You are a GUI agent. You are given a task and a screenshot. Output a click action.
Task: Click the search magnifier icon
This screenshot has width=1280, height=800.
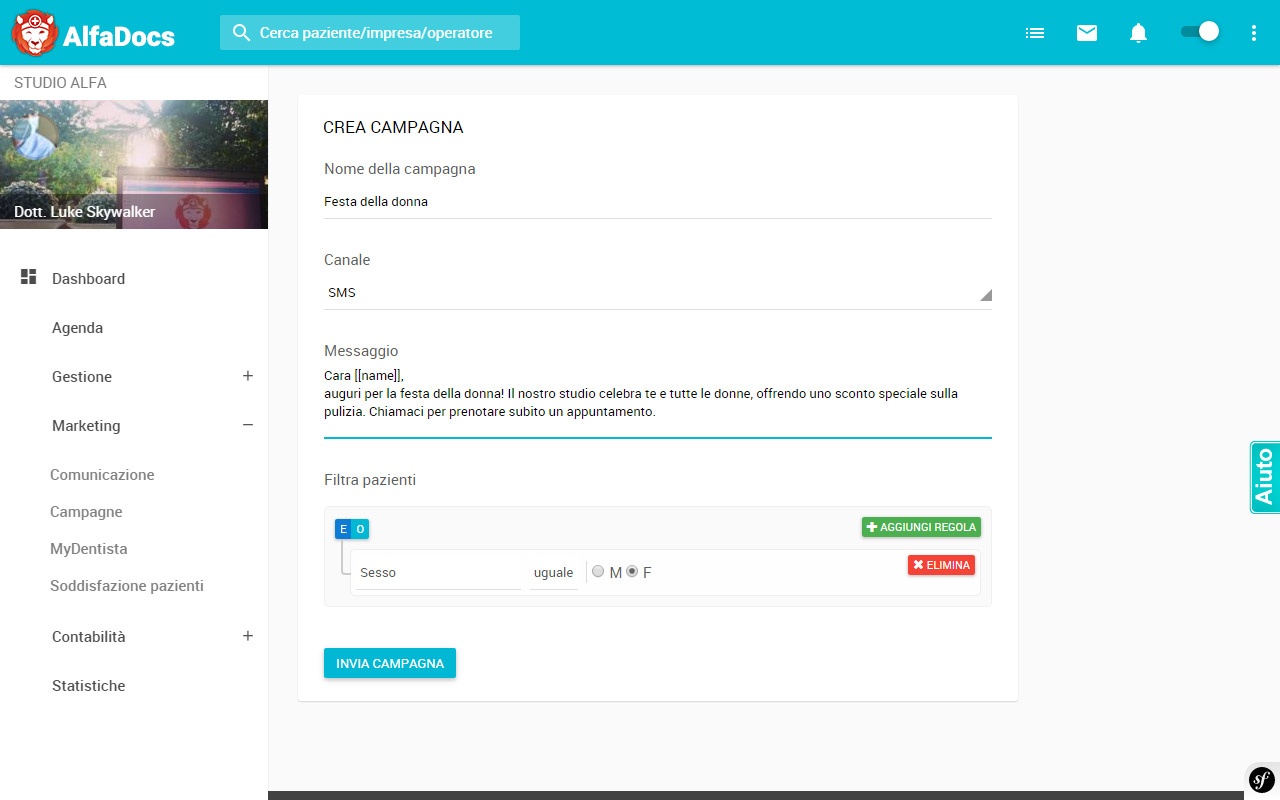[241, 33]
